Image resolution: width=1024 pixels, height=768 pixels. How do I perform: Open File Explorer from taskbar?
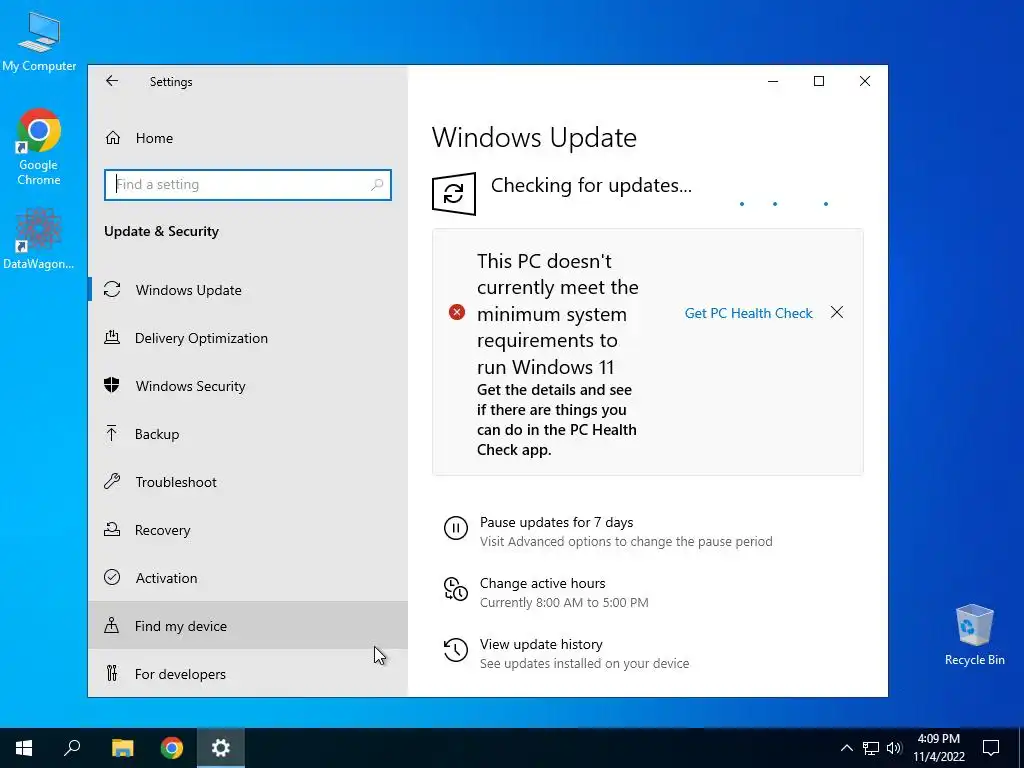pyautogui.click(x=122, y=748)
